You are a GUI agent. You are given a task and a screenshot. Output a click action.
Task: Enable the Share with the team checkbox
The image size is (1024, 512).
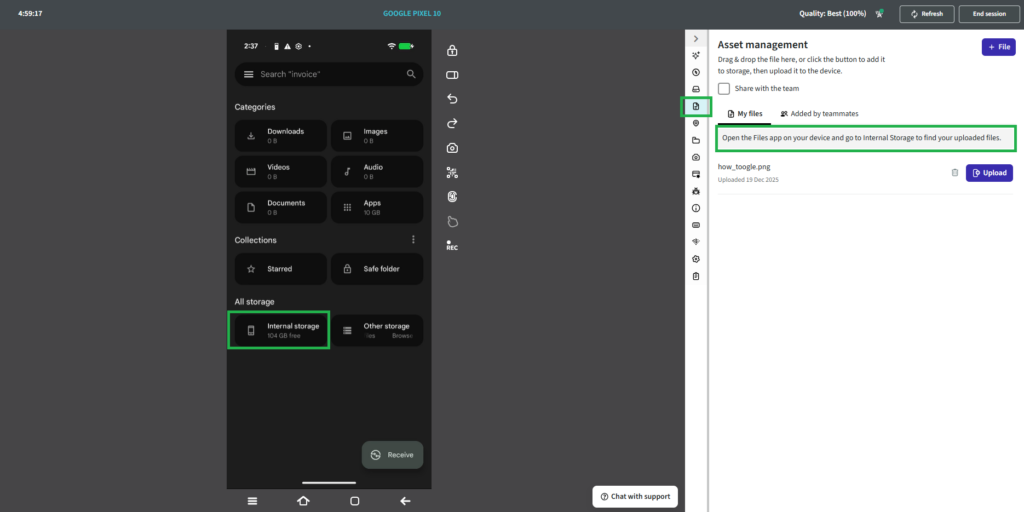724,88
